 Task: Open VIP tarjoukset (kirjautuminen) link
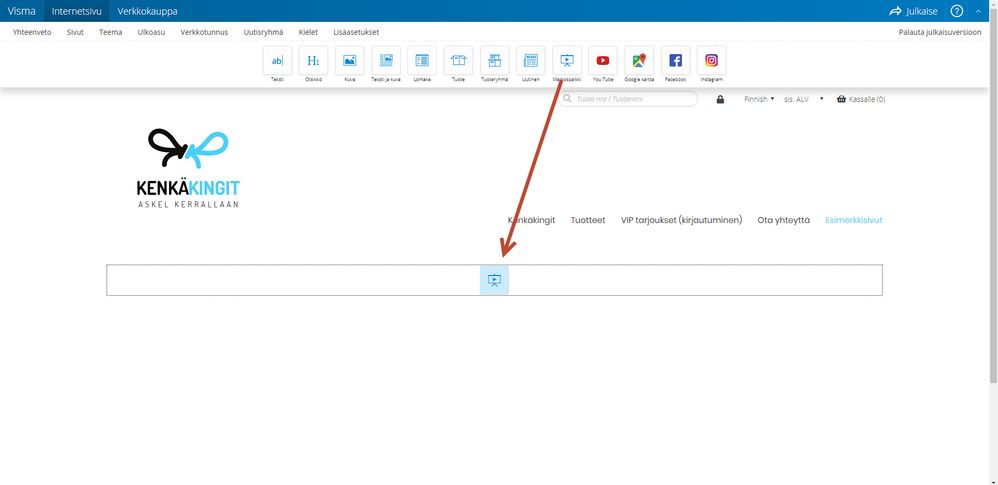tap(682, 220)
